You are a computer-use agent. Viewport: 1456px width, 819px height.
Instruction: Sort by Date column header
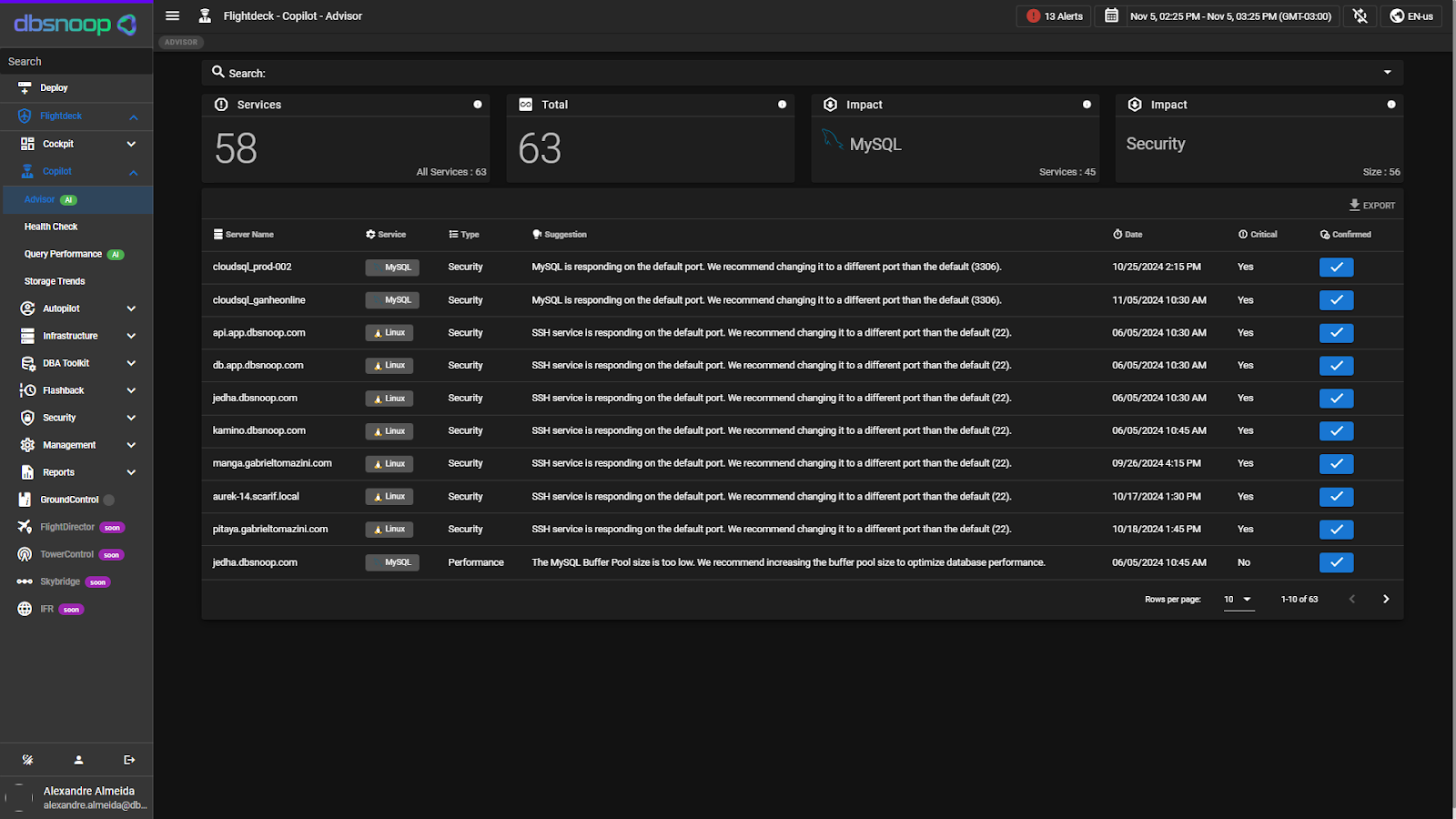[1127, 235]
